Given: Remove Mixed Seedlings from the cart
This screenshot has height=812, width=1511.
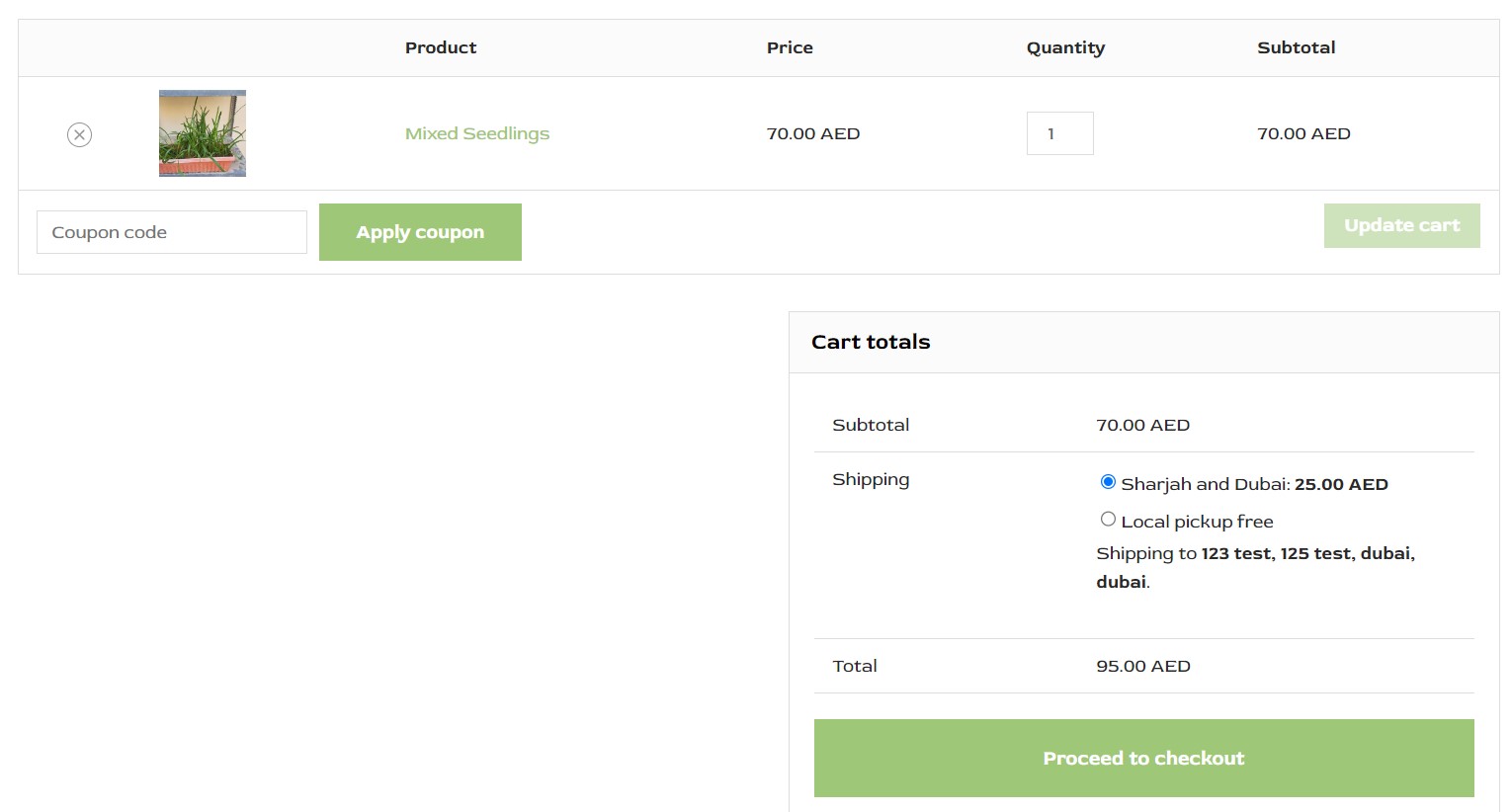Looking at the screenshot, I should 79,134.
